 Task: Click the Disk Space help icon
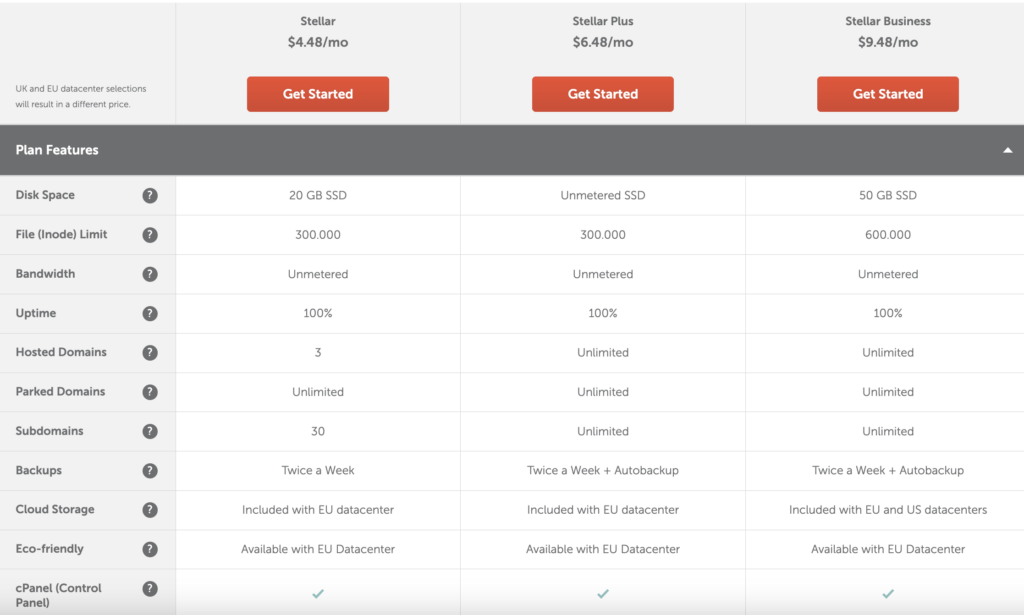point(150,195)
